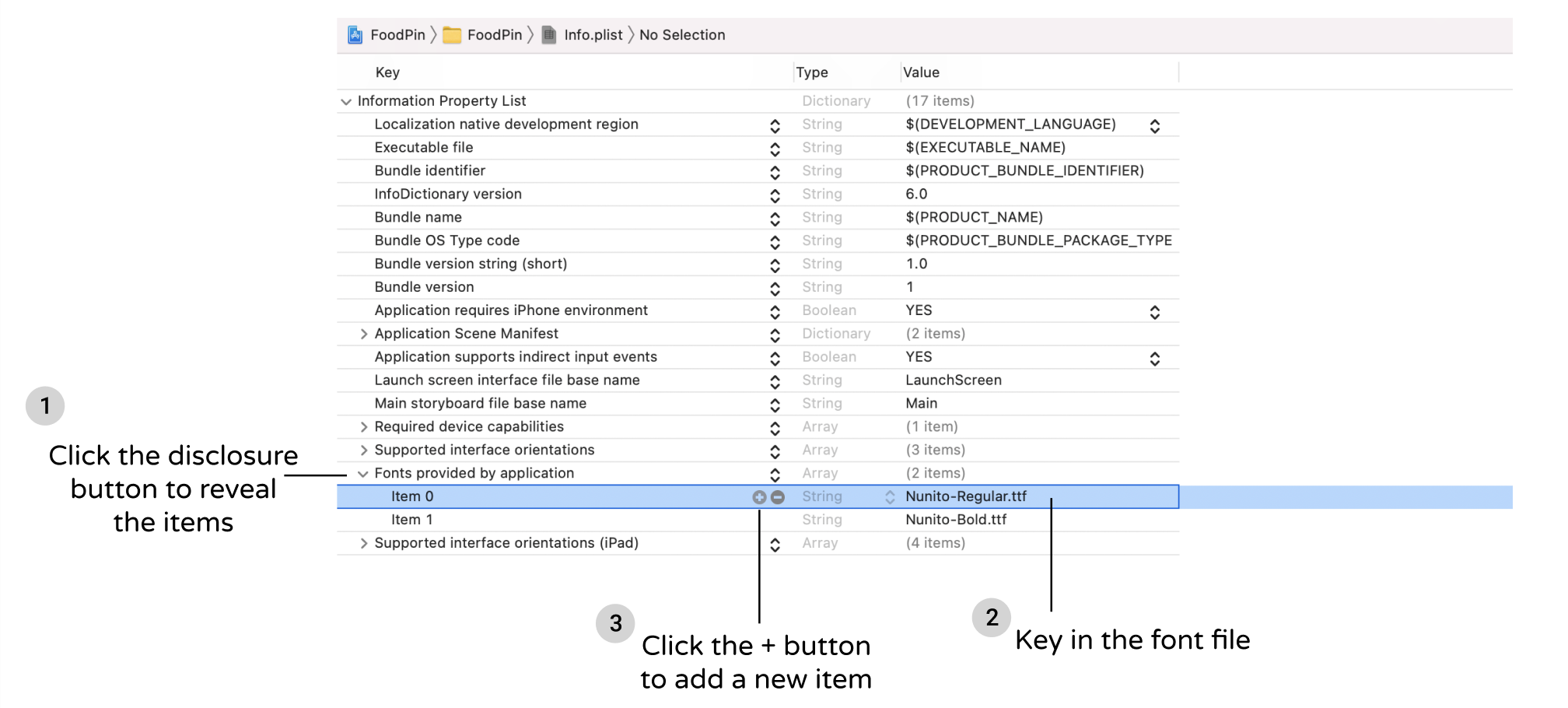Click the stepper beside Executable file
This screenshot has width=1568, height=708.
tap(775, 149)
